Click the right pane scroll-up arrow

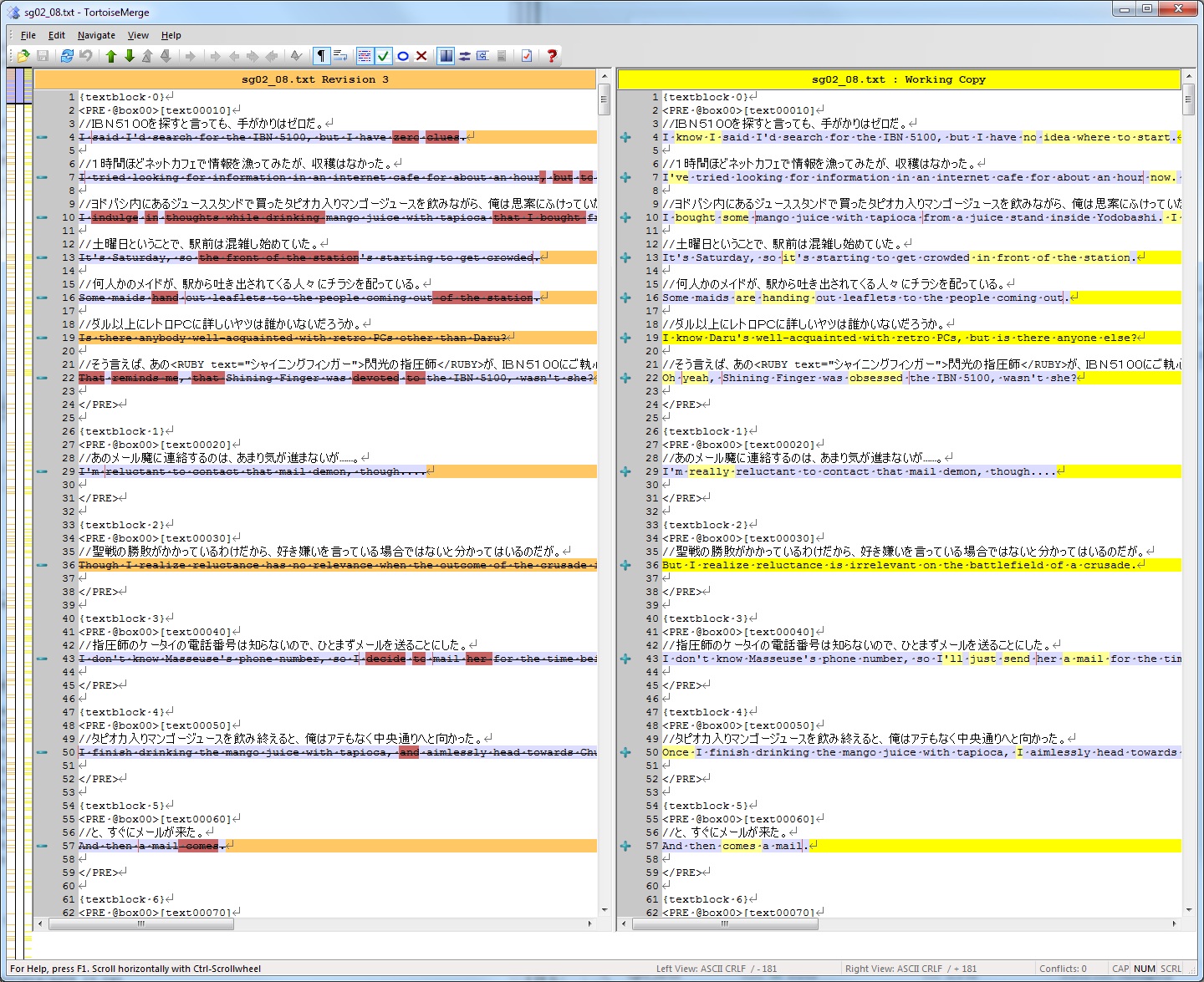1188,76
